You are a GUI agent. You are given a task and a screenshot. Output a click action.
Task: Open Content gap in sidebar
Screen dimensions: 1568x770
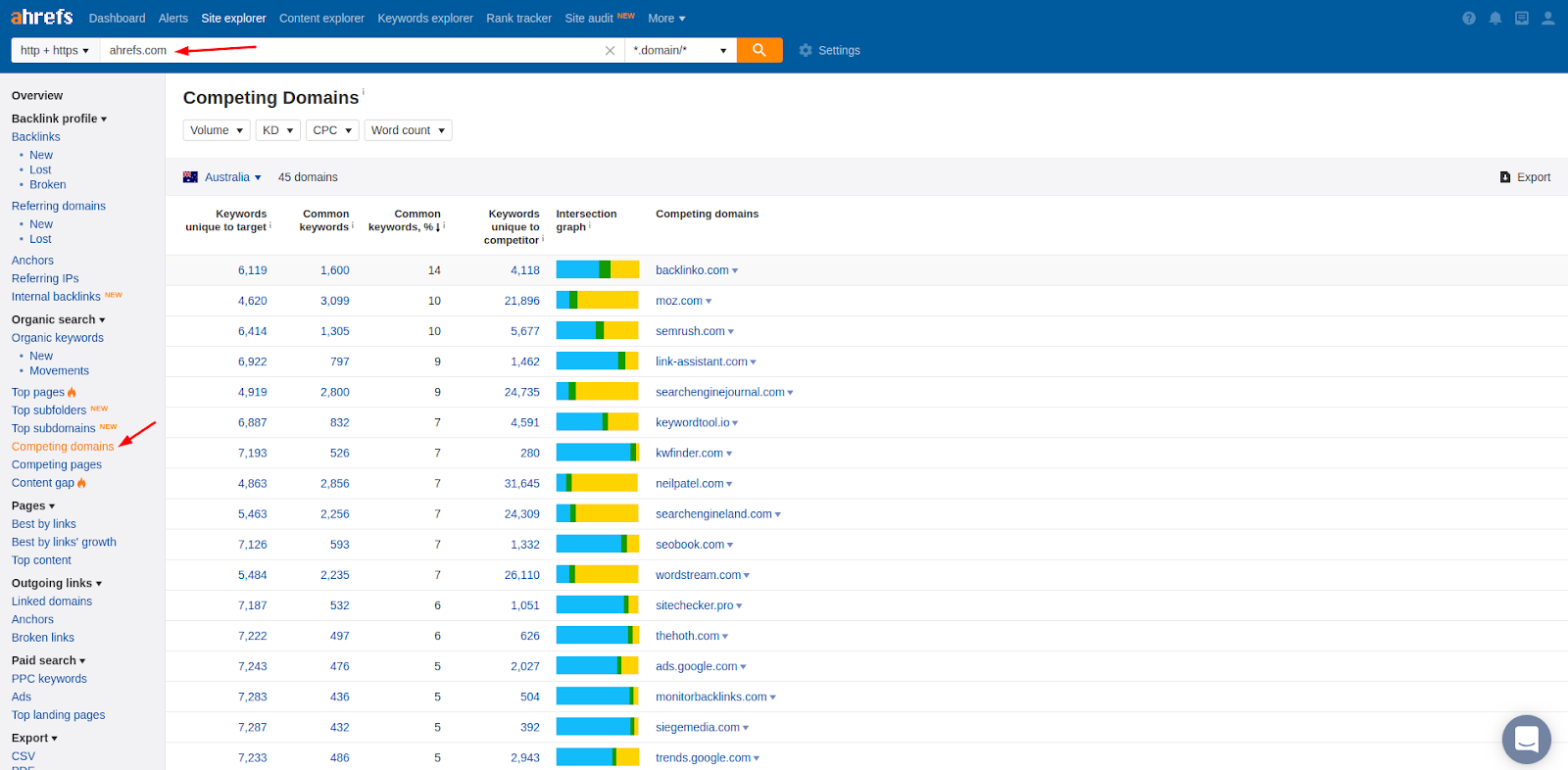(43, 483)
